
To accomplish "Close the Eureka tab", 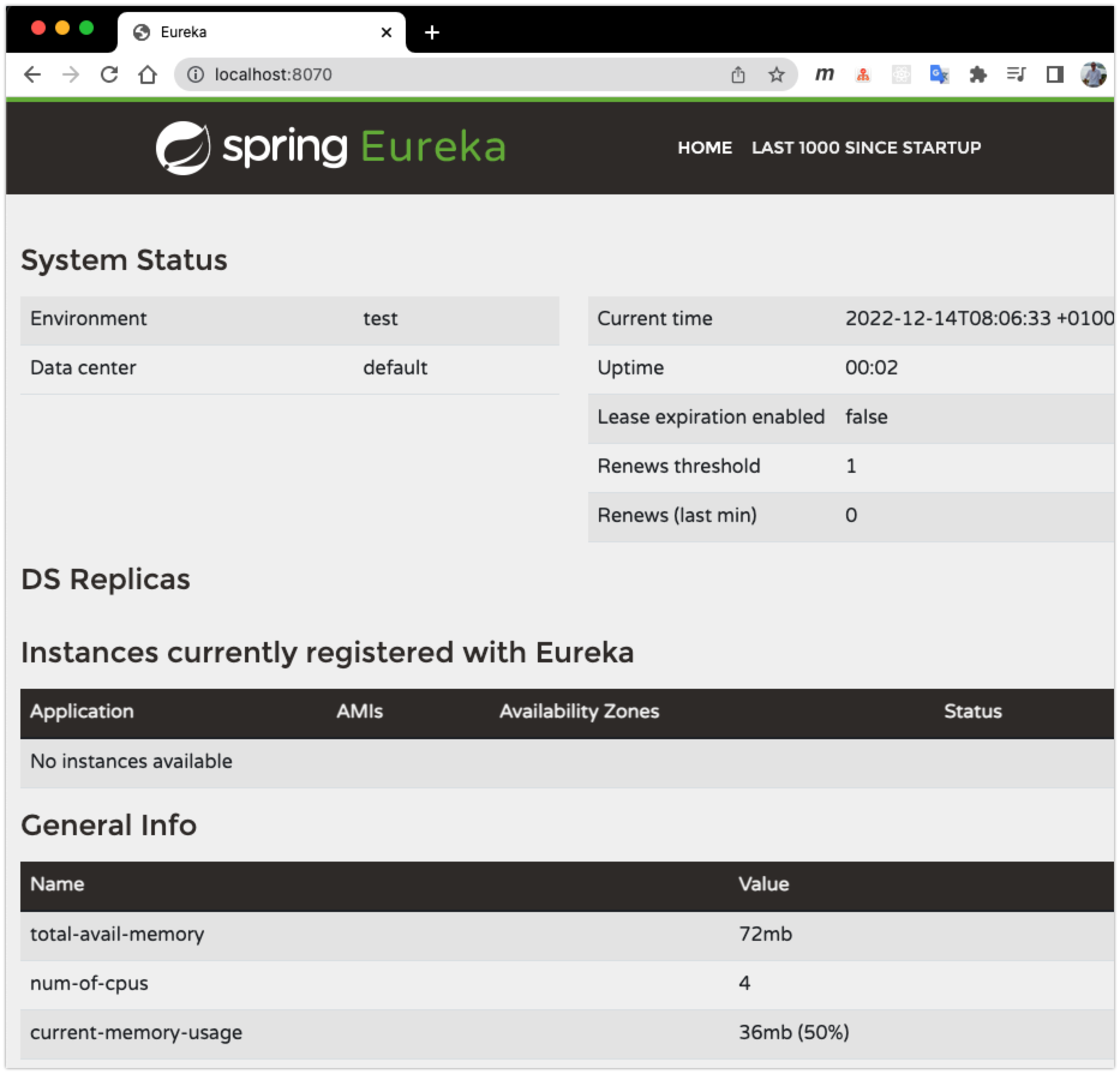I will [387, 32].
